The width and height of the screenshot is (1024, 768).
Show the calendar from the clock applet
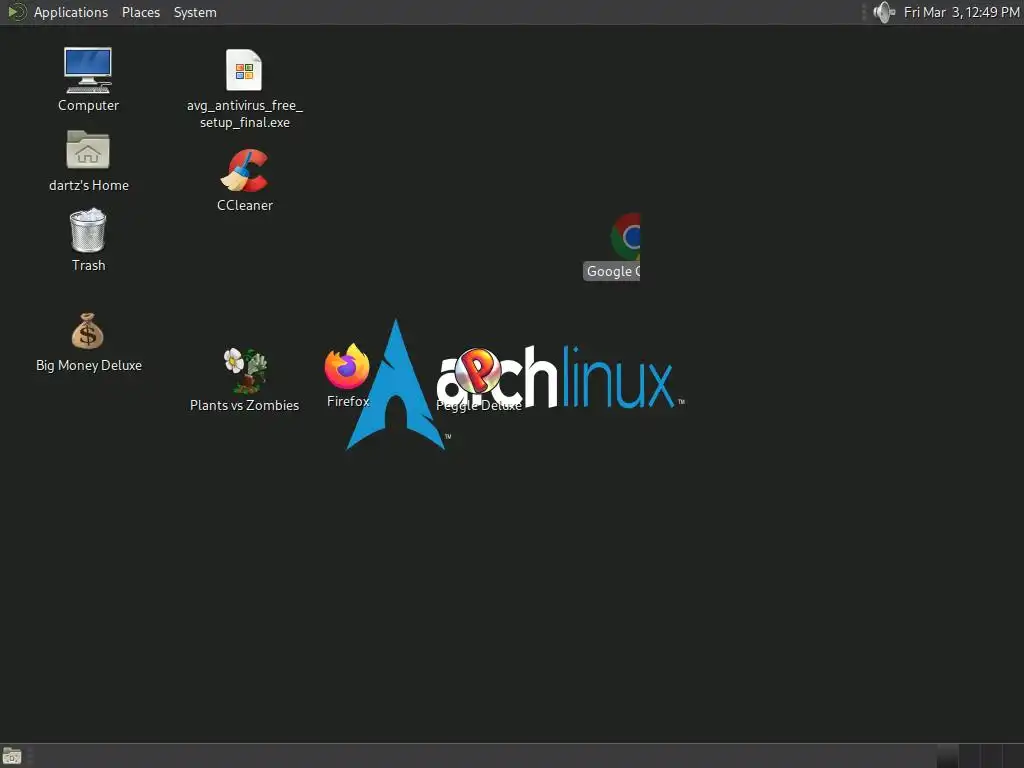[x=961, y=12]
